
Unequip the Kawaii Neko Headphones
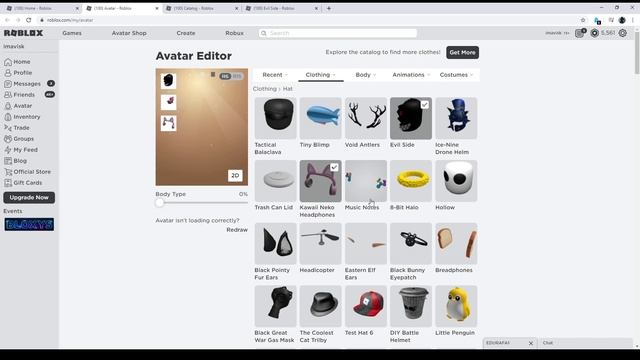(x=320, y=181)
